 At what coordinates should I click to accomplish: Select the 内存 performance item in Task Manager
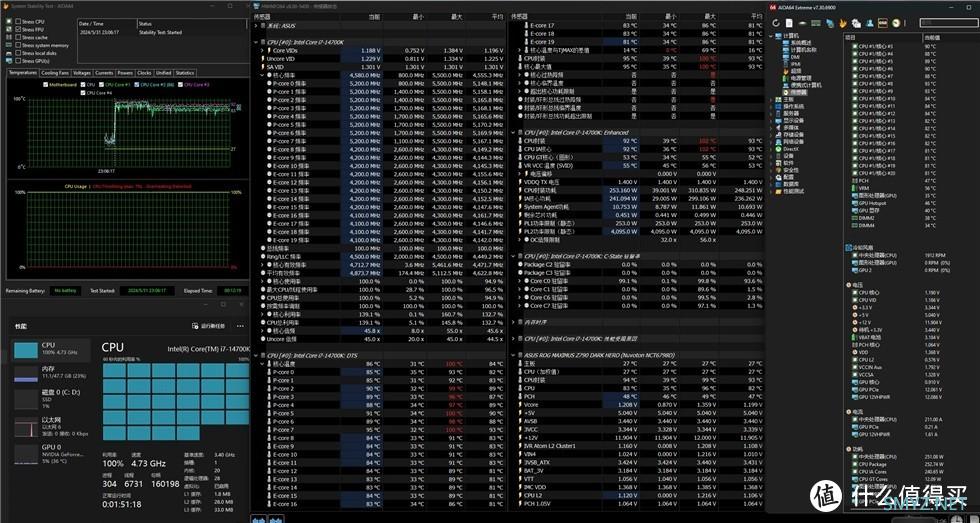51,374
